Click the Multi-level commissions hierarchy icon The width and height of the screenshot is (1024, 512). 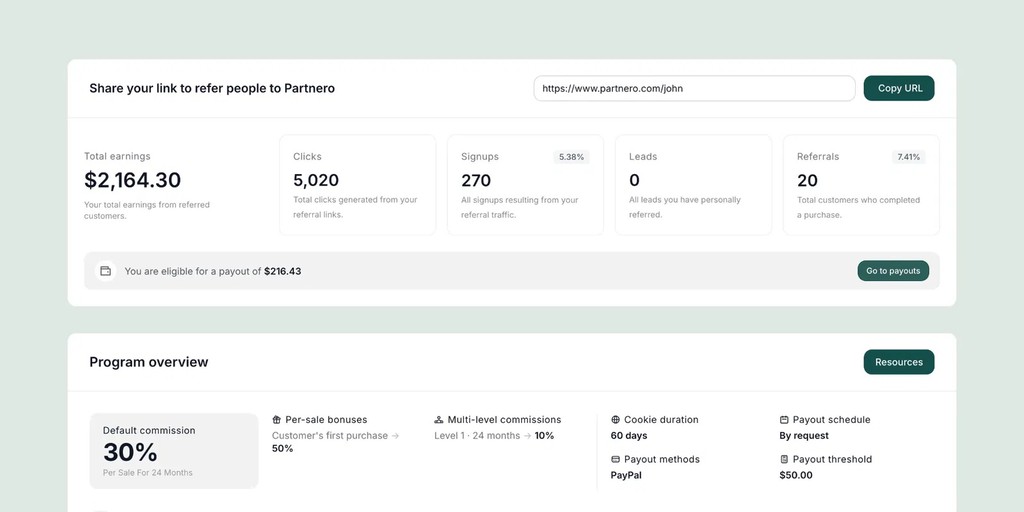pyautogui.click(x=439, y=420)
